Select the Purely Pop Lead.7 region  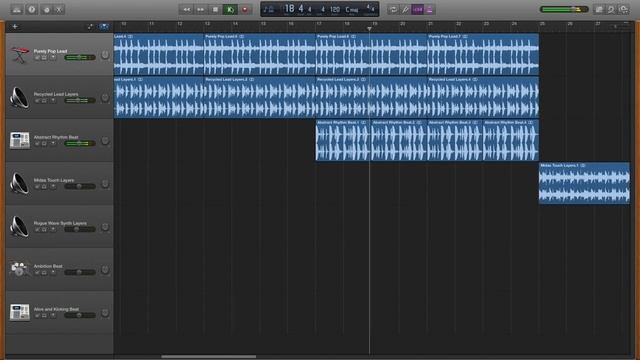483,54
